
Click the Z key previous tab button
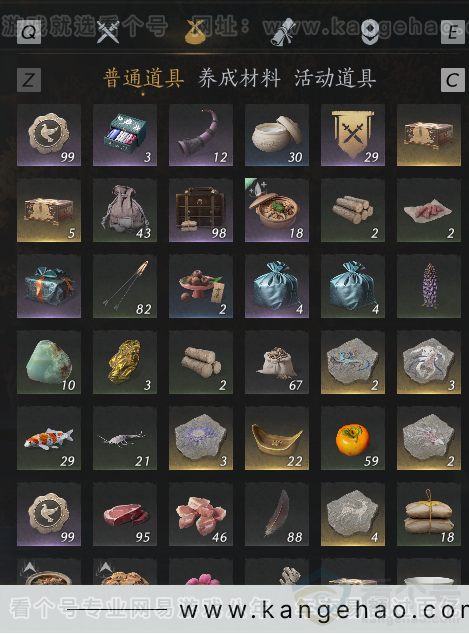pyautogui.click(x=29, y=80)
